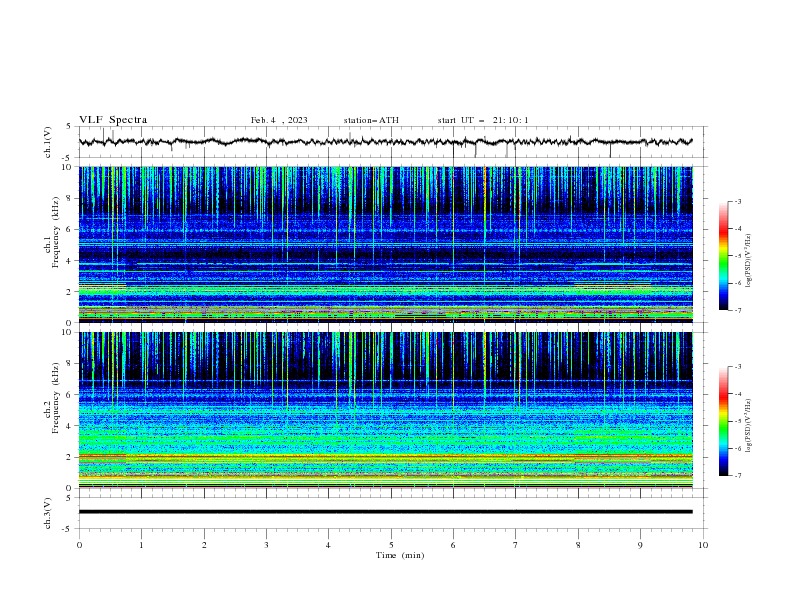Click time axis tick label "7"
792x612 pixels.
pos(516,545)
